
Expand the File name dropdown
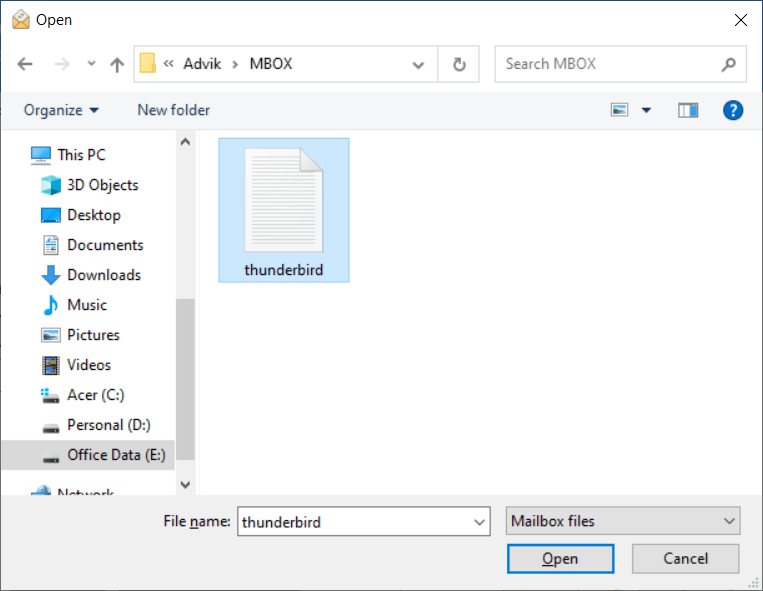[479, 522]
